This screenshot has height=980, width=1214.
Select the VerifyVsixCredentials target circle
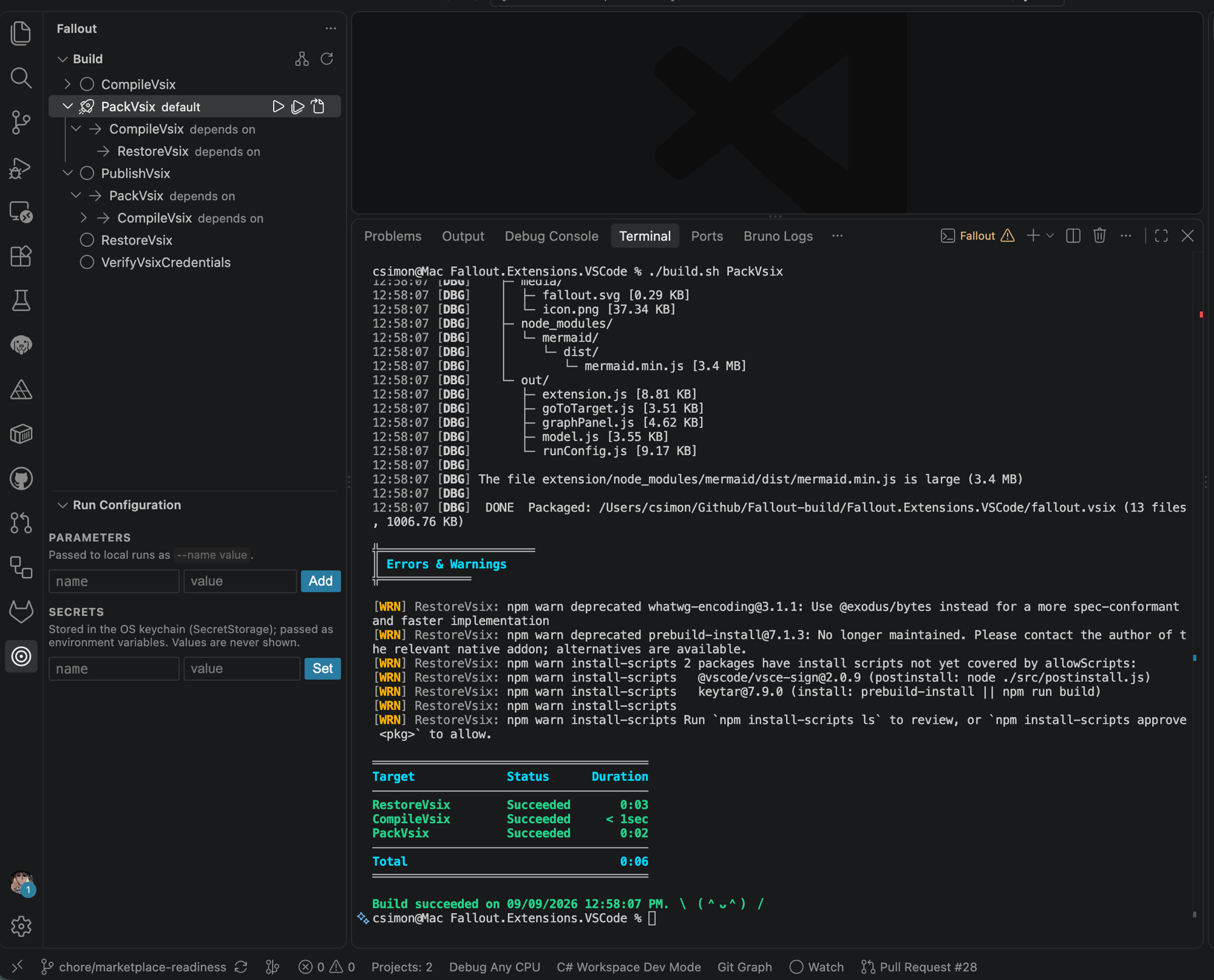(x=87, y=263)
